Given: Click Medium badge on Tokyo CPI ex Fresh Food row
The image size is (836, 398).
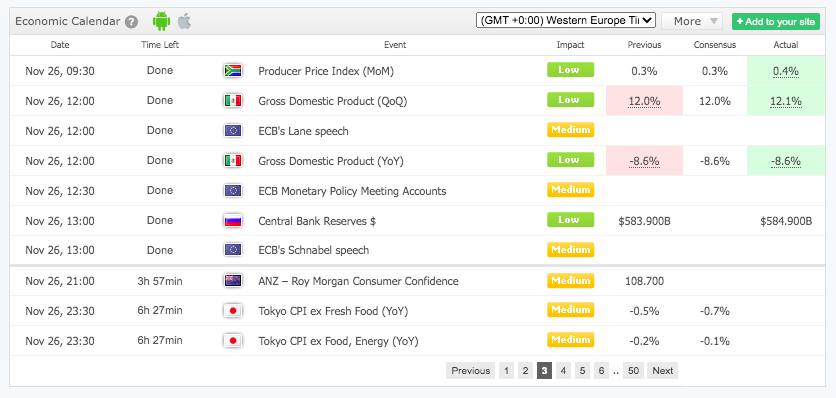Looking at the screenshot, I should [570, 309].
